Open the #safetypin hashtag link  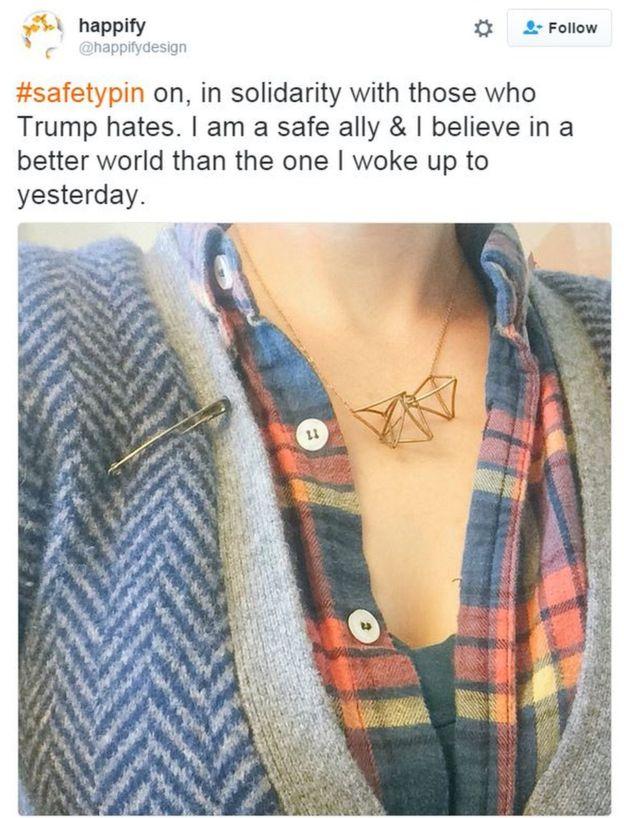(81, 93)
